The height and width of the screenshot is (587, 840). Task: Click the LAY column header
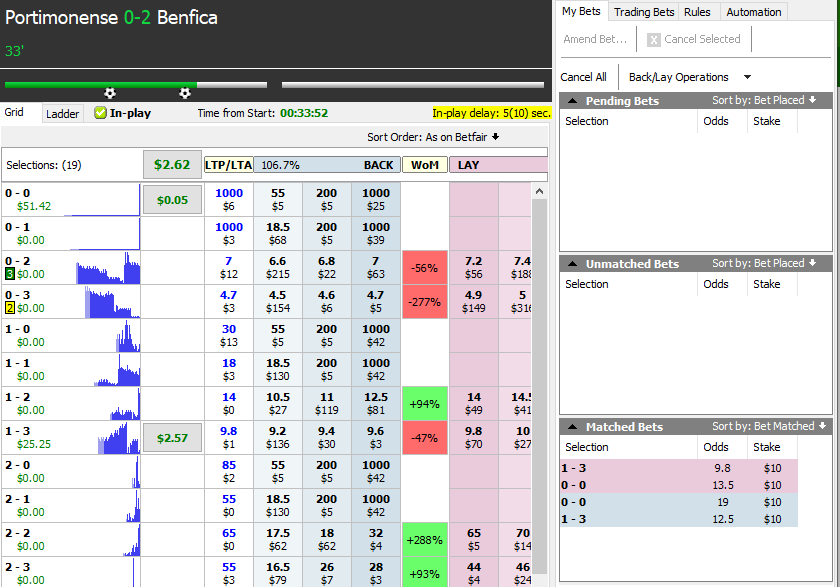498,165
